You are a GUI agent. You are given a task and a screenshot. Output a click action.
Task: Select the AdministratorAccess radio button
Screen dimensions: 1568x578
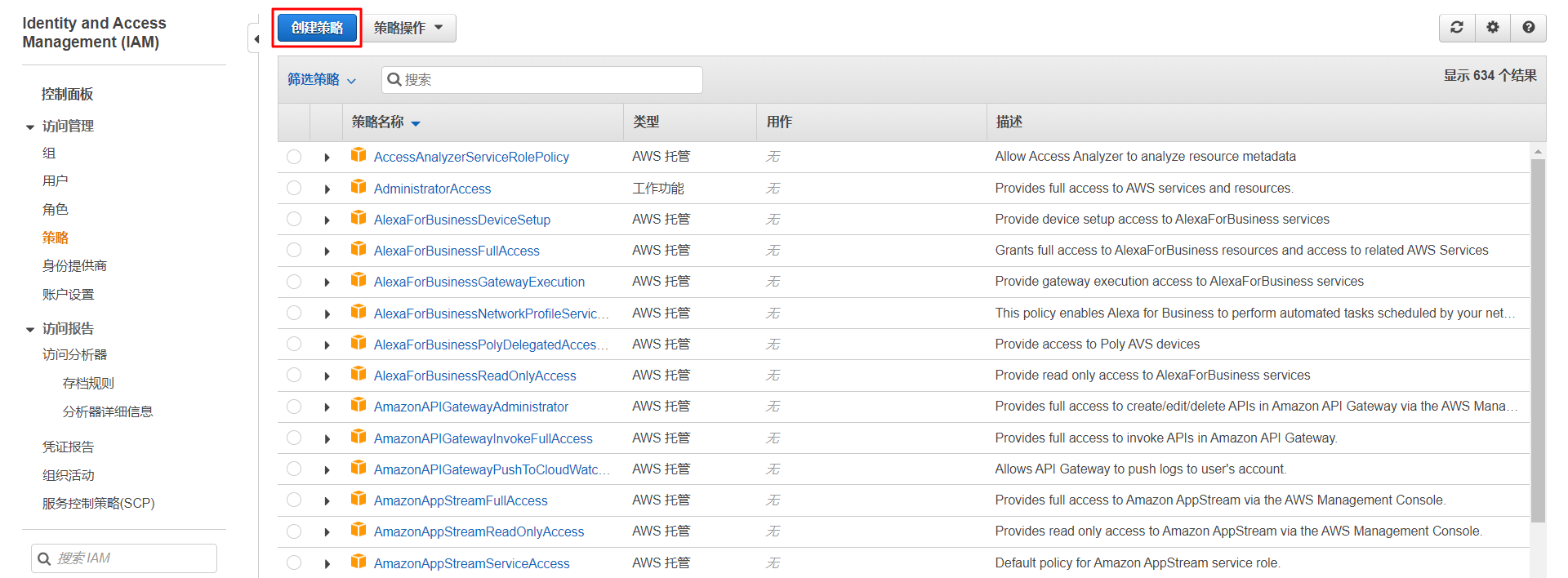point(294,188)
